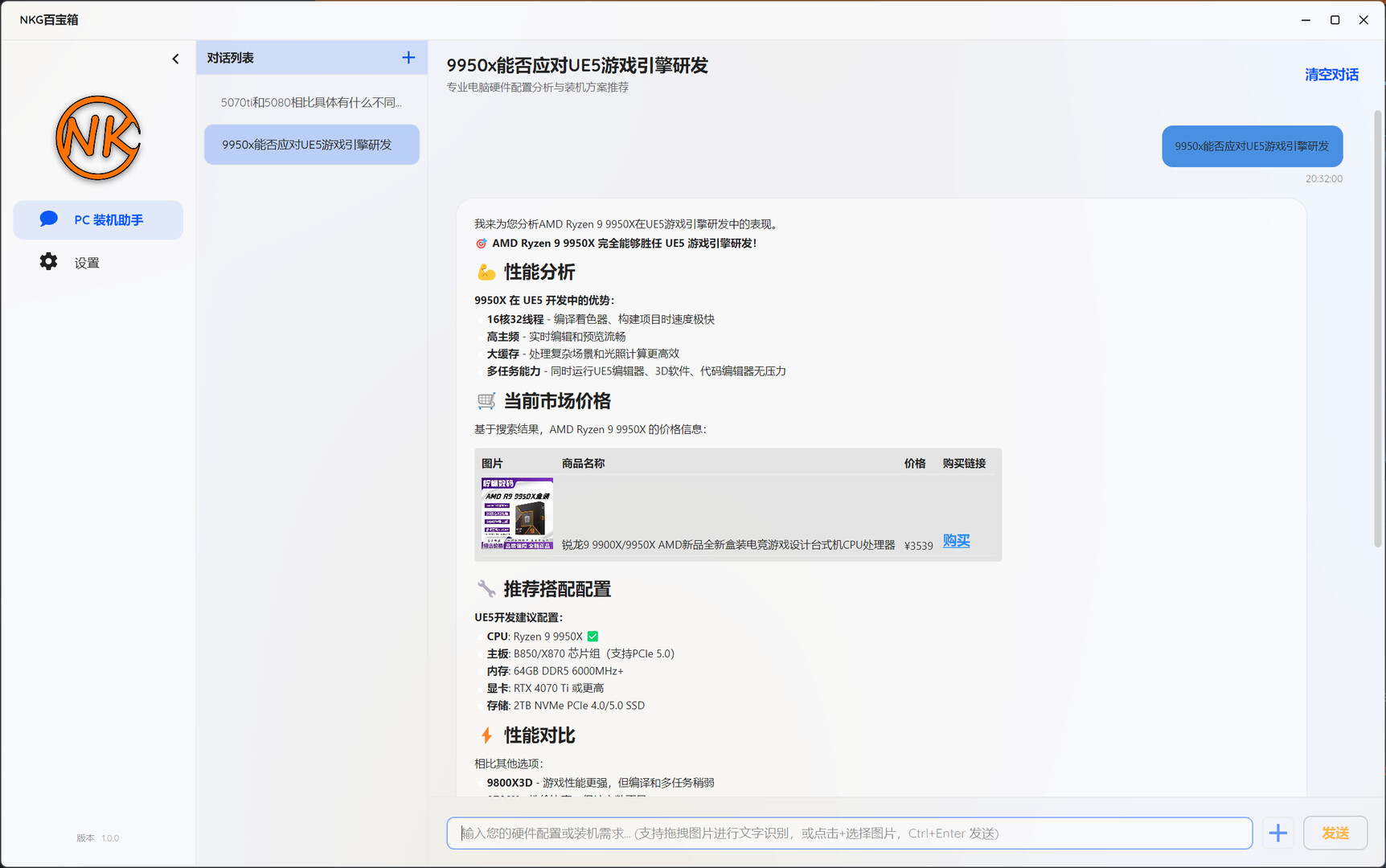This screenshot has width=1386, height=868.
Task: Select the 5070ti和5080 conversation
Action: pyautogui.click(x=311, y=103)
